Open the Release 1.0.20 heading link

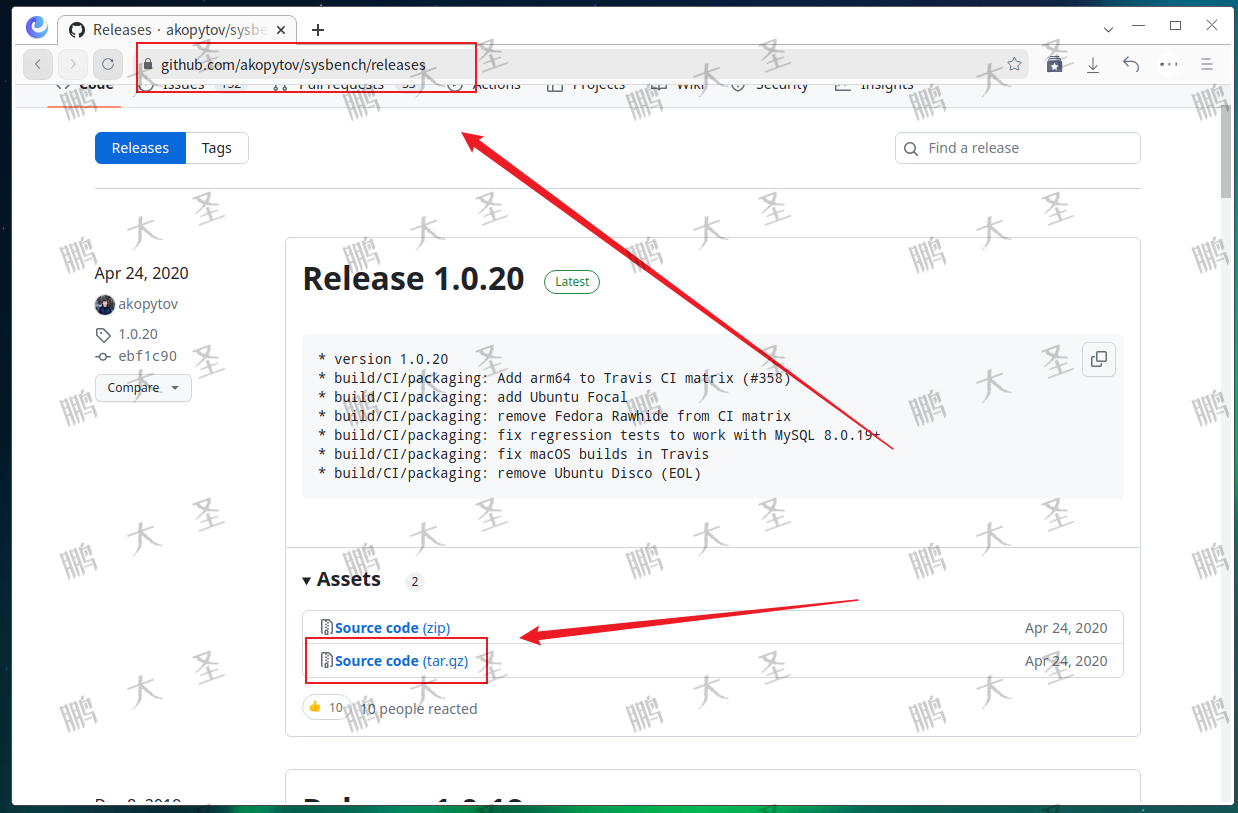(x=413, y=279)
